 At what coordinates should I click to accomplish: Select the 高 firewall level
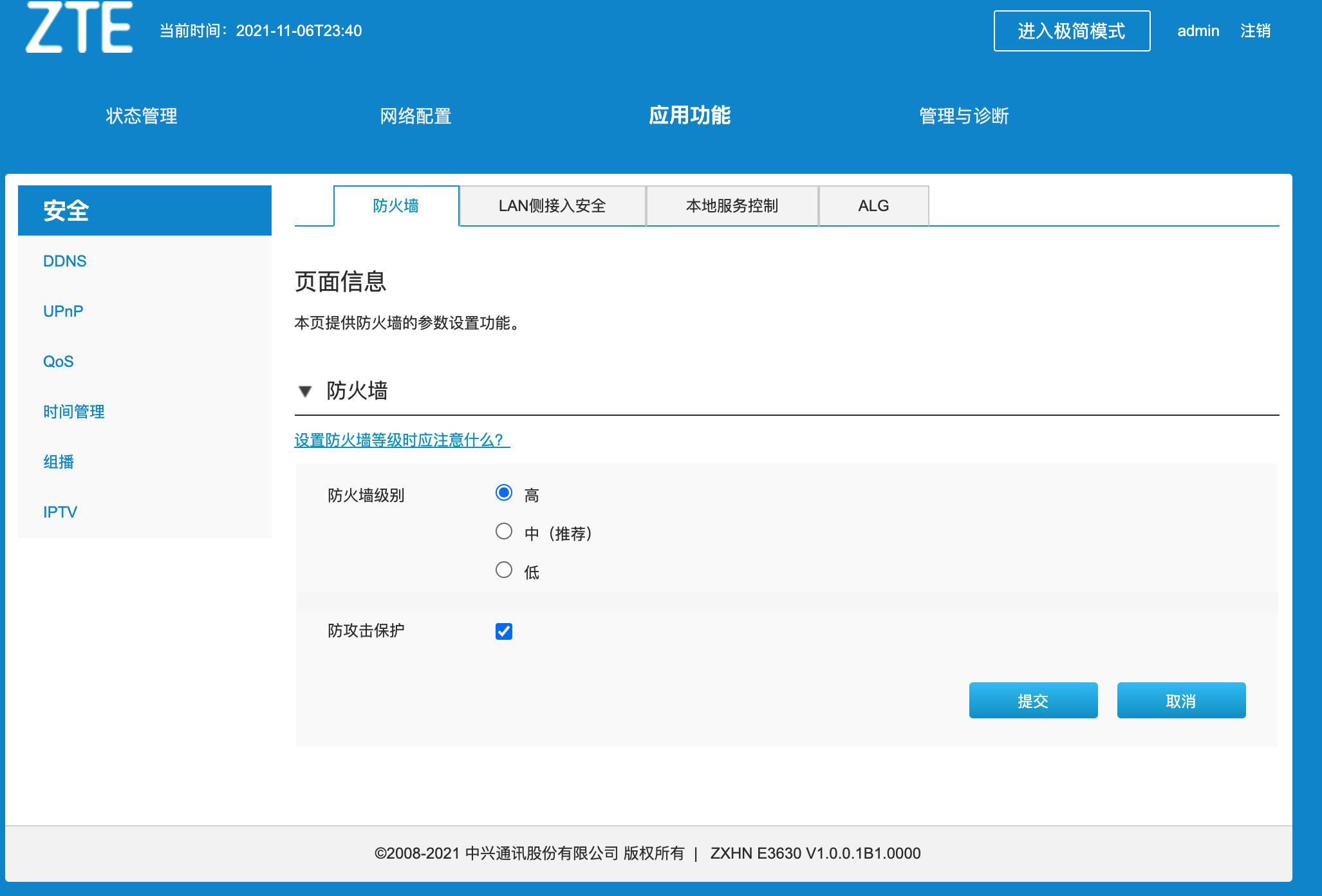504,492
